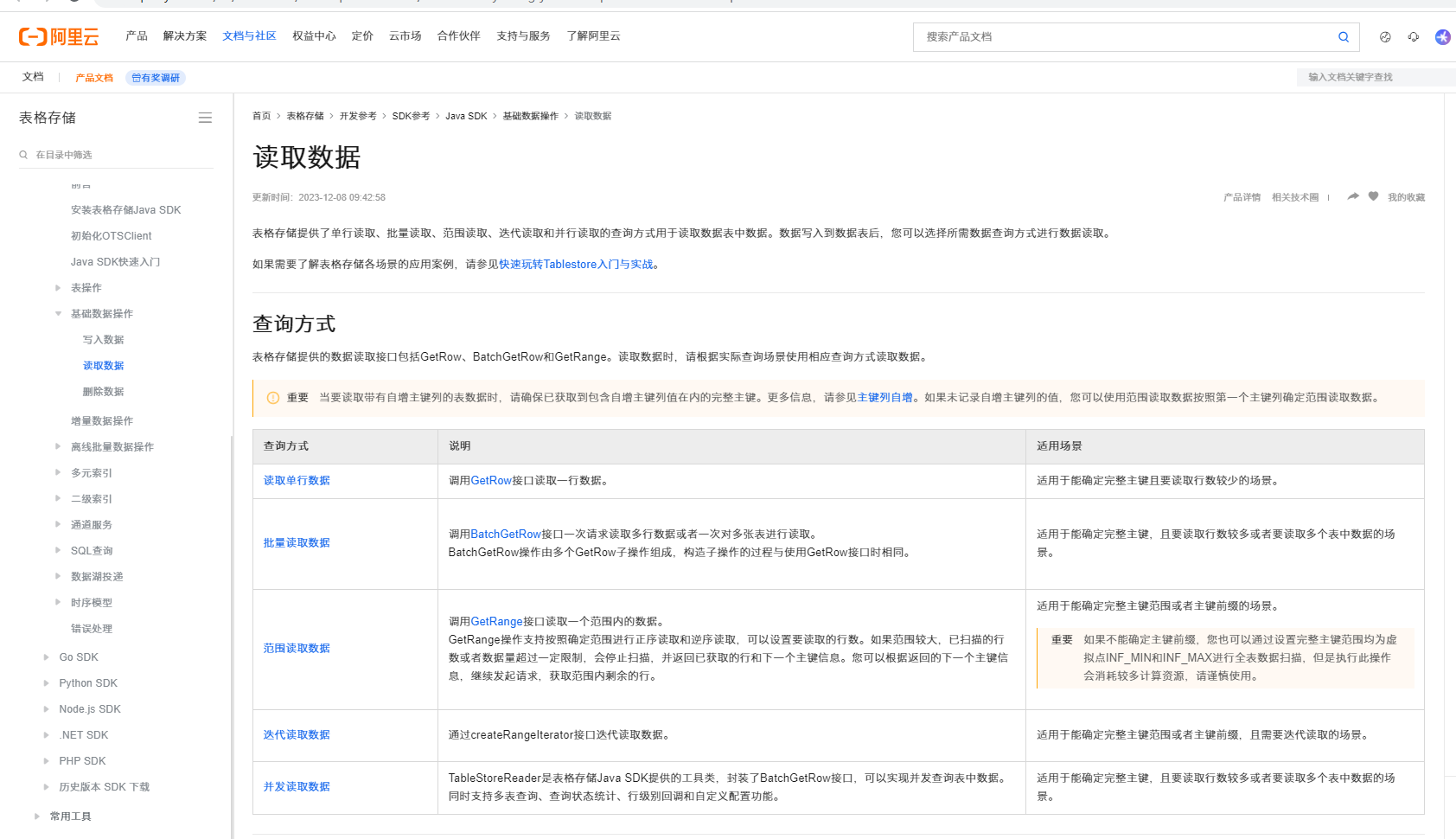1456x839 pixels.
Task: Select Java SDK快速入门 item
Action: click(x=115, y=262)
